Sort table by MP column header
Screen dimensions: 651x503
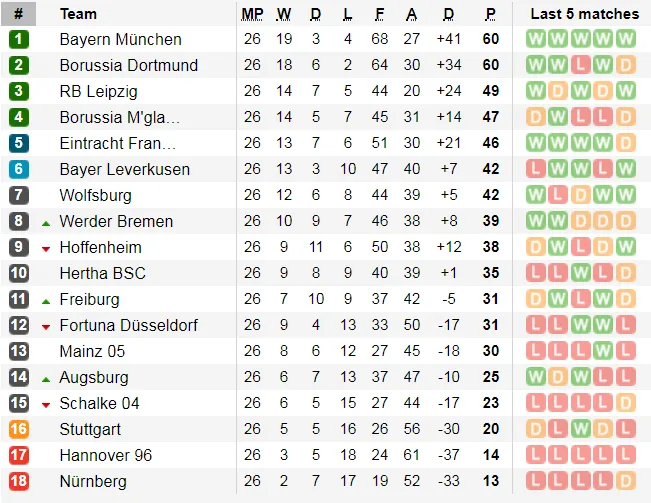click(x=252, y=14)
